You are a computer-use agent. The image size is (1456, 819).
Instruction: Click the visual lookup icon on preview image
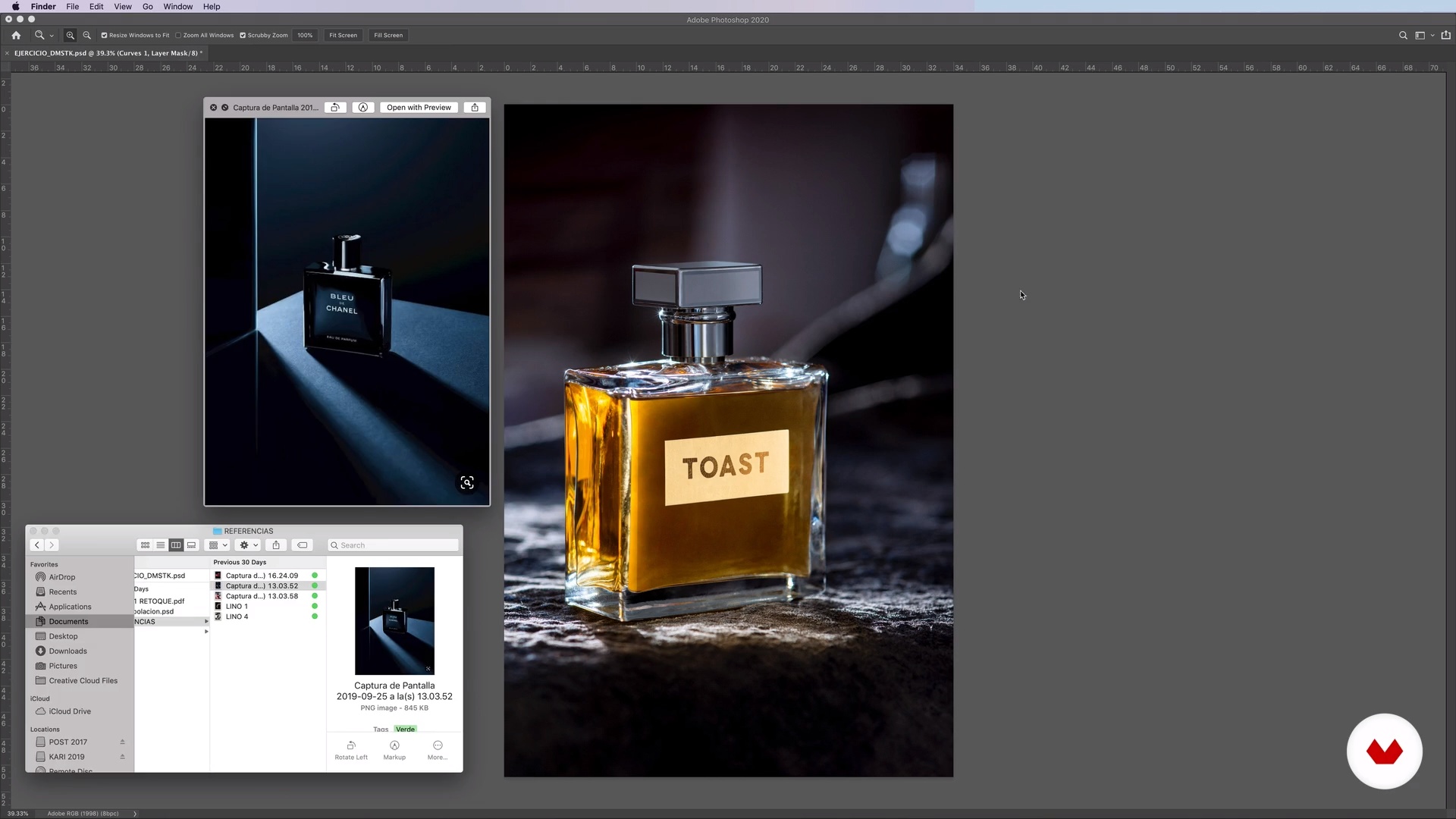(467, 483)
